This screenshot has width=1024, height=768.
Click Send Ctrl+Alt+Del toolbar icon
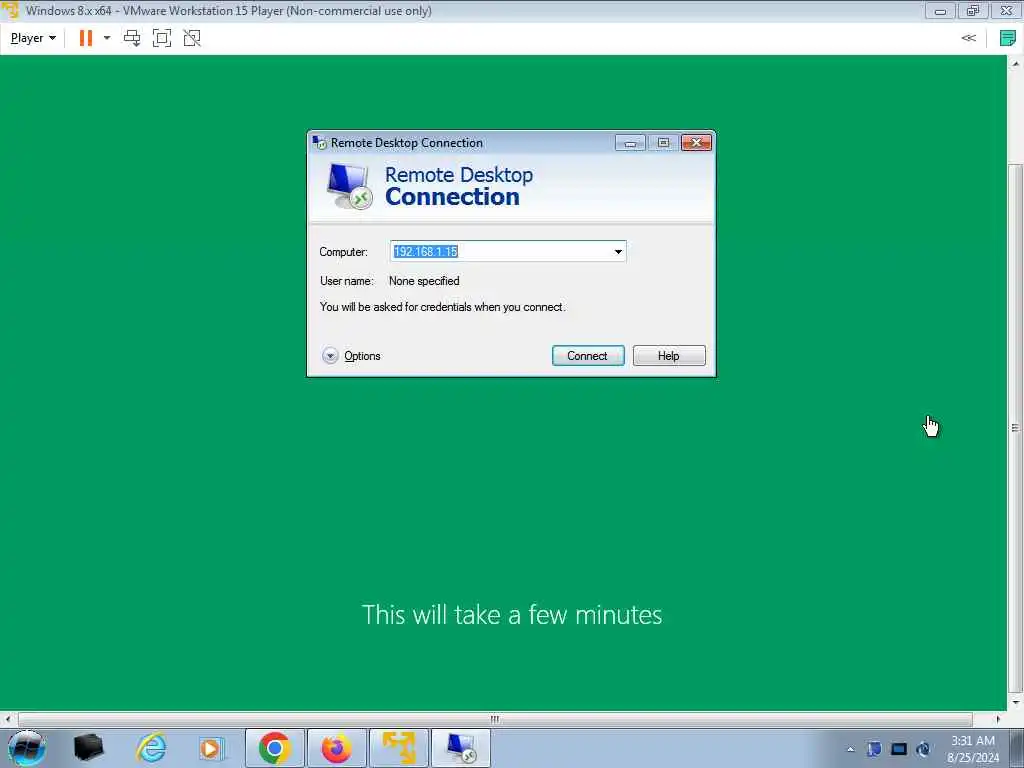pyautogui.click(x=132, y=38)
